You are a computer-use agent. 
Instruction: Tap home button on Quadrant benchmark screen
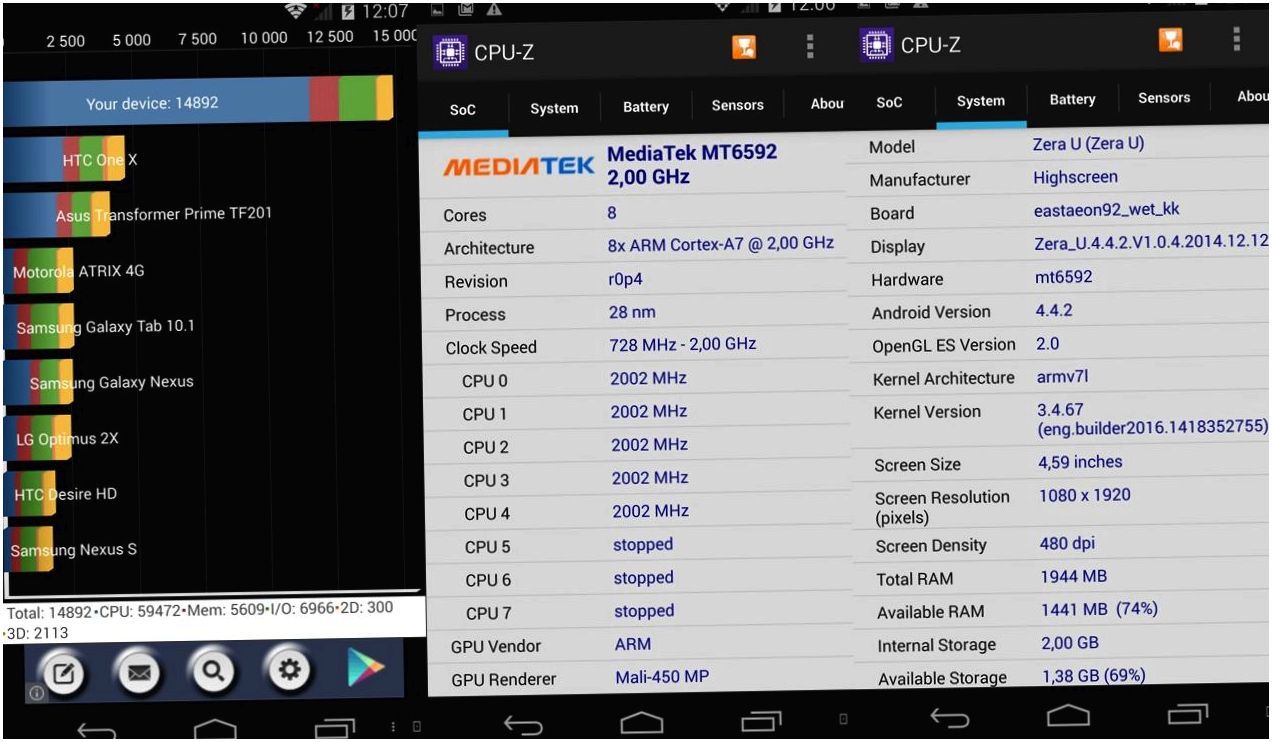(x=215, y=729)
